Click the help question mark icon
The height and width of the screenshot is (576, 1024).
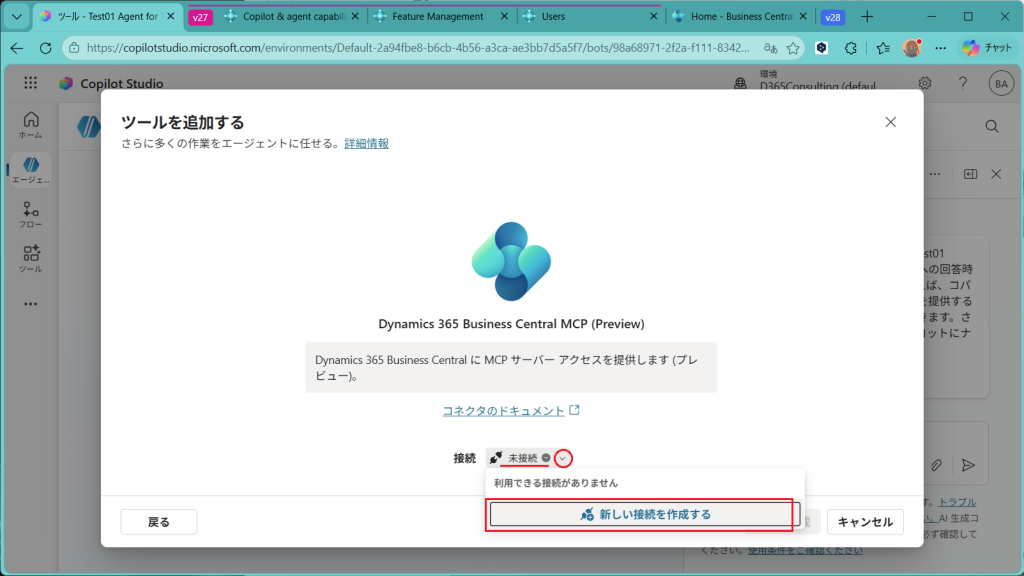(x=962, y=84)
